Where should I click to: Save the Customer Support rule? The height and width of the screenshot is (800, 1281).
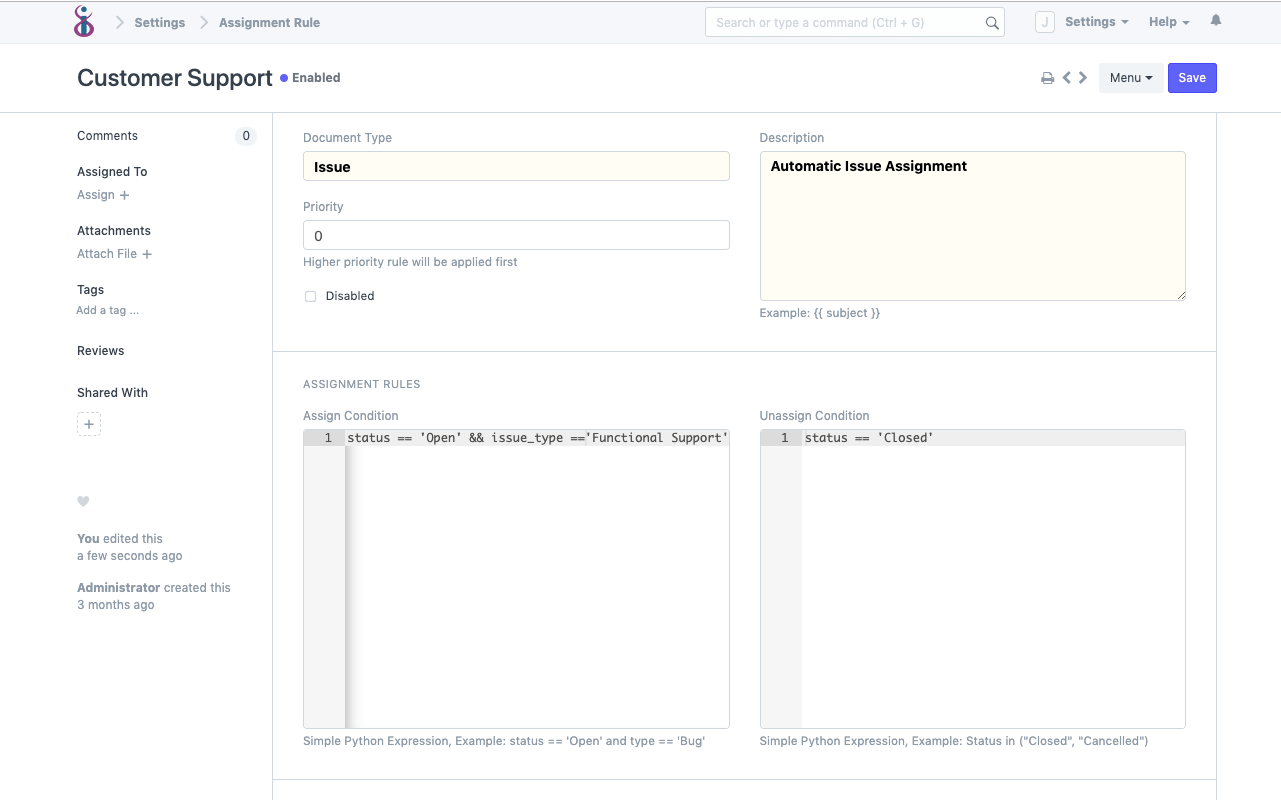pos(1192,77)
